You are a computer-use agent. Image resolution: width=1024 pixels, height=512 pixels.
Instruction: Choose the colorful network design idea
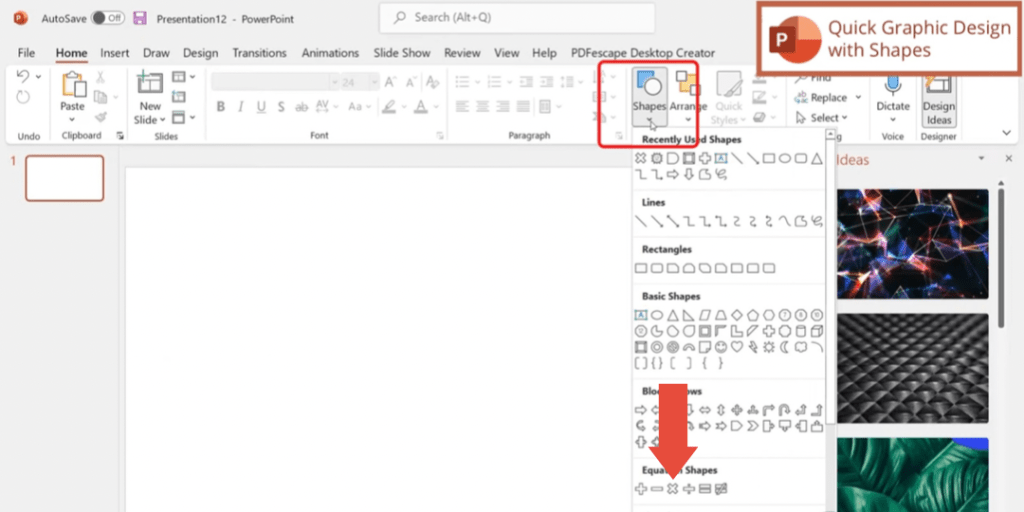pos(912,244)
